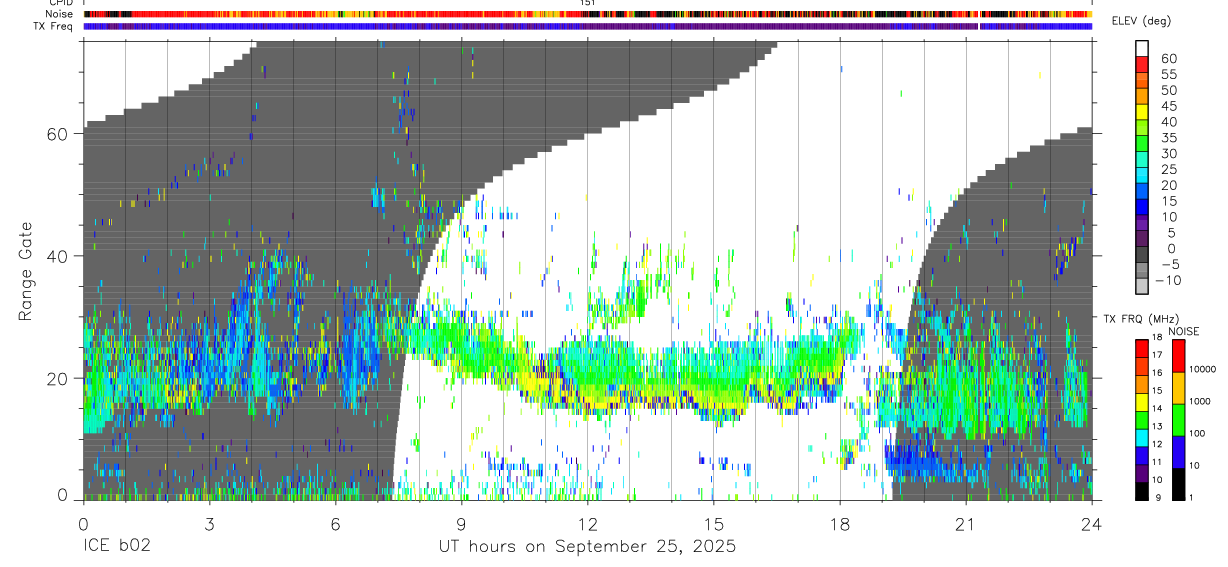This screenshot has height=567, width=1228.
Task: Click the blue TX Freq strip above the plot
Action: pyautogui.click(x=587, y=26)
